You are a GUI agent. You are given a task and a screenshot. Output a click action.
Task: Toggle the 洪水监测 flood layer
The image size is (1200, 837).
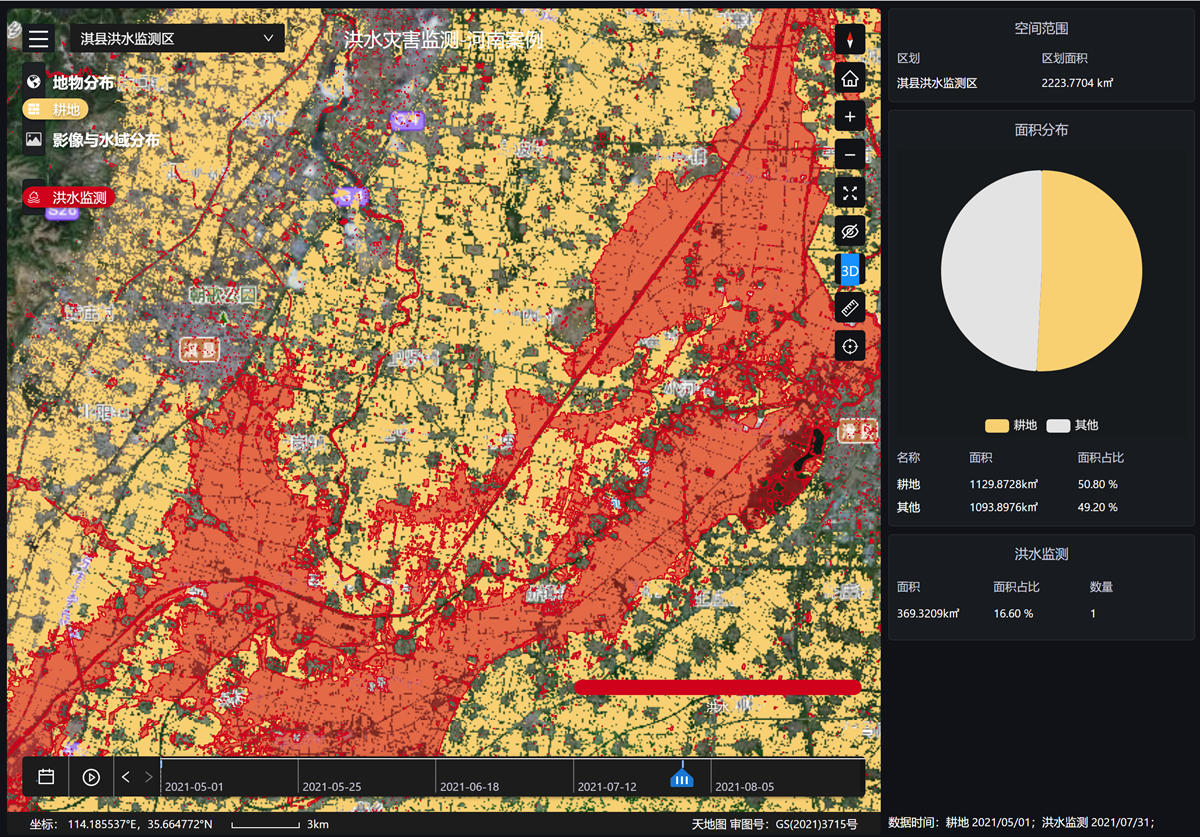click(x=68, y=197)
